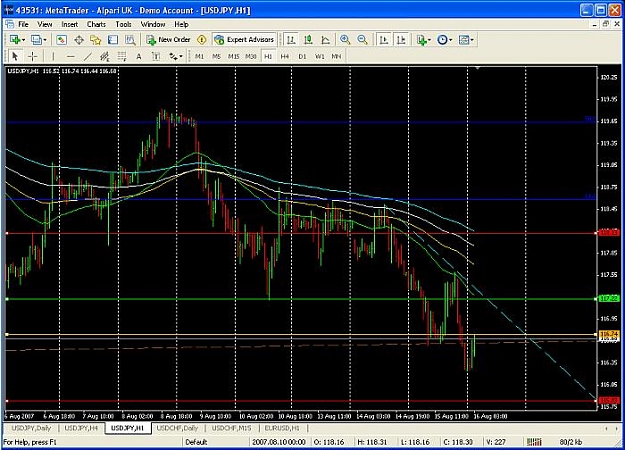Toggle Chart Shift button
Viewport: 625px width, 450px height.
[x=401, y=40]
